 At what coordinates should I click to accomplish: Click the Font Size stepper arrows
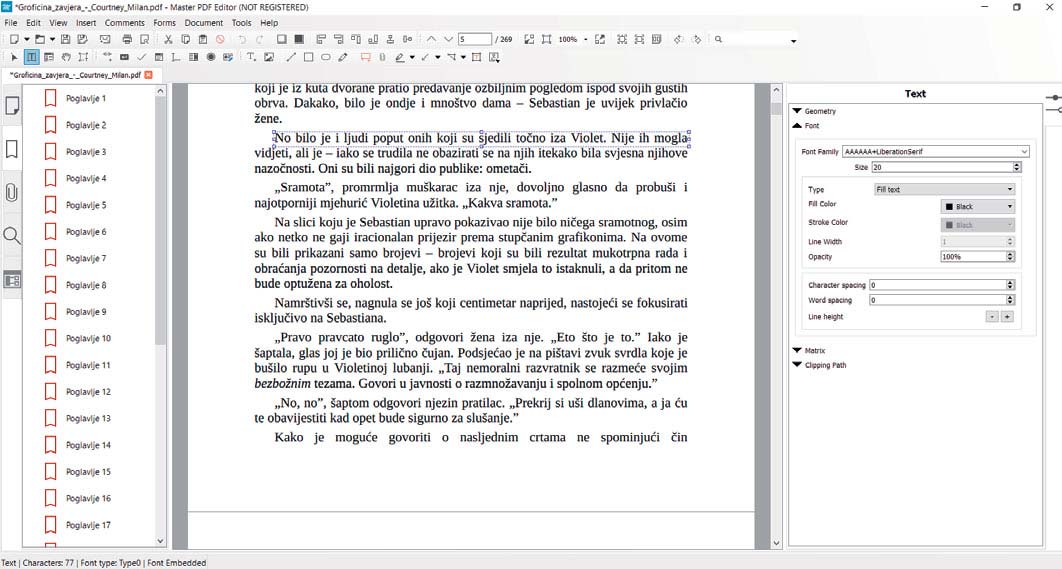pyautogui.click(x=1017, y=167)
